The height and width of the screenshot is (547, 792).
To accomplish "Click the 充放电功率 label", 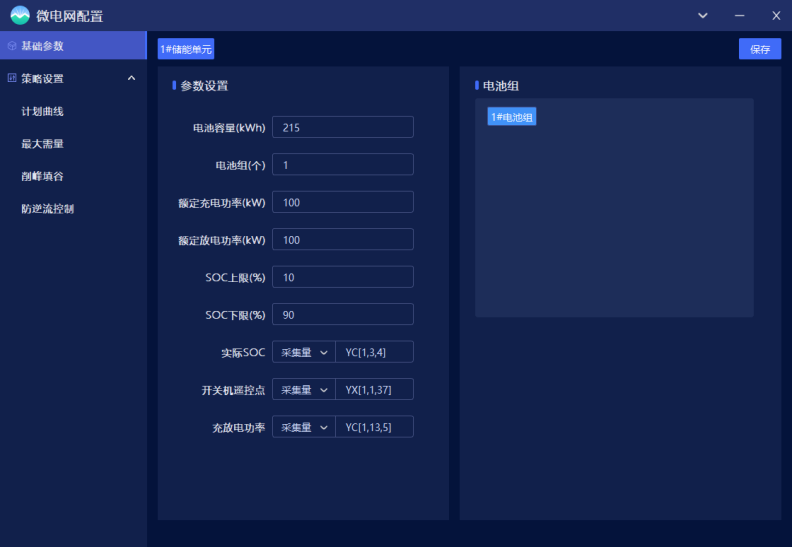I will tap(238, 427).
